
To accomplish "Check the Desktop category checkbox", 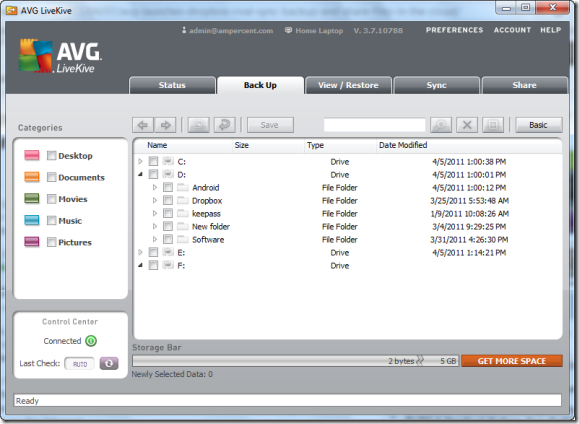I will (x=51, y=155).
